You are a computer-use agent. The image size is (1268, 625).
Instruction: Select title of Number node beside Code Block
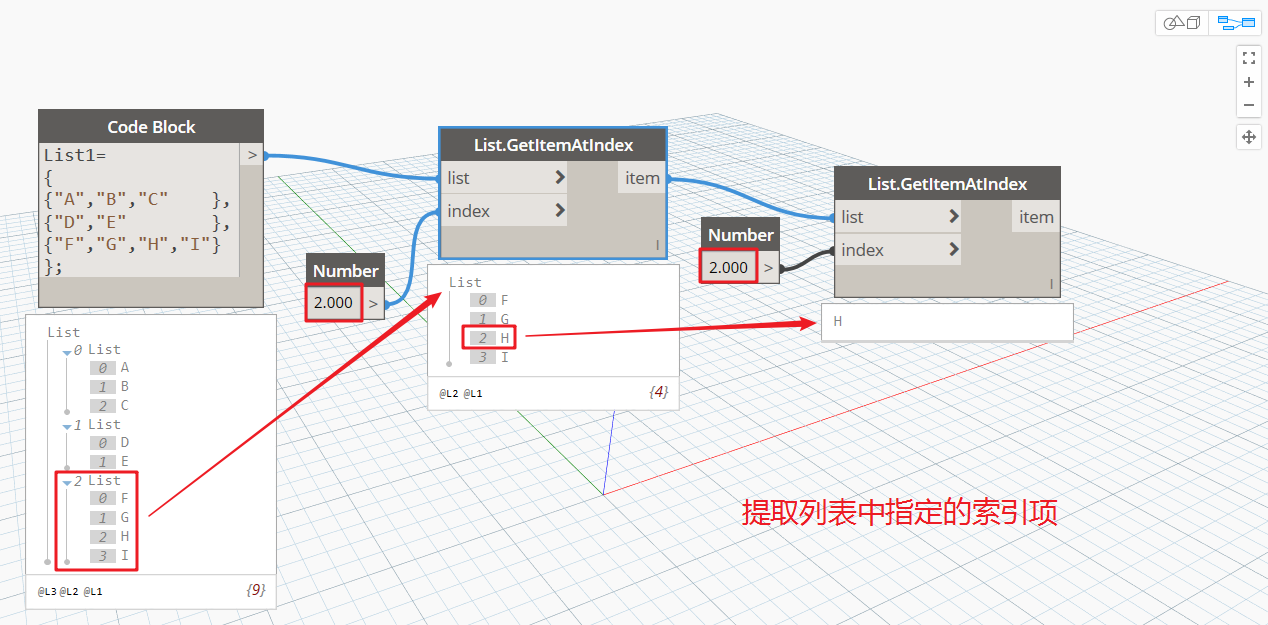pyautogui.click(x=345, y=271)
